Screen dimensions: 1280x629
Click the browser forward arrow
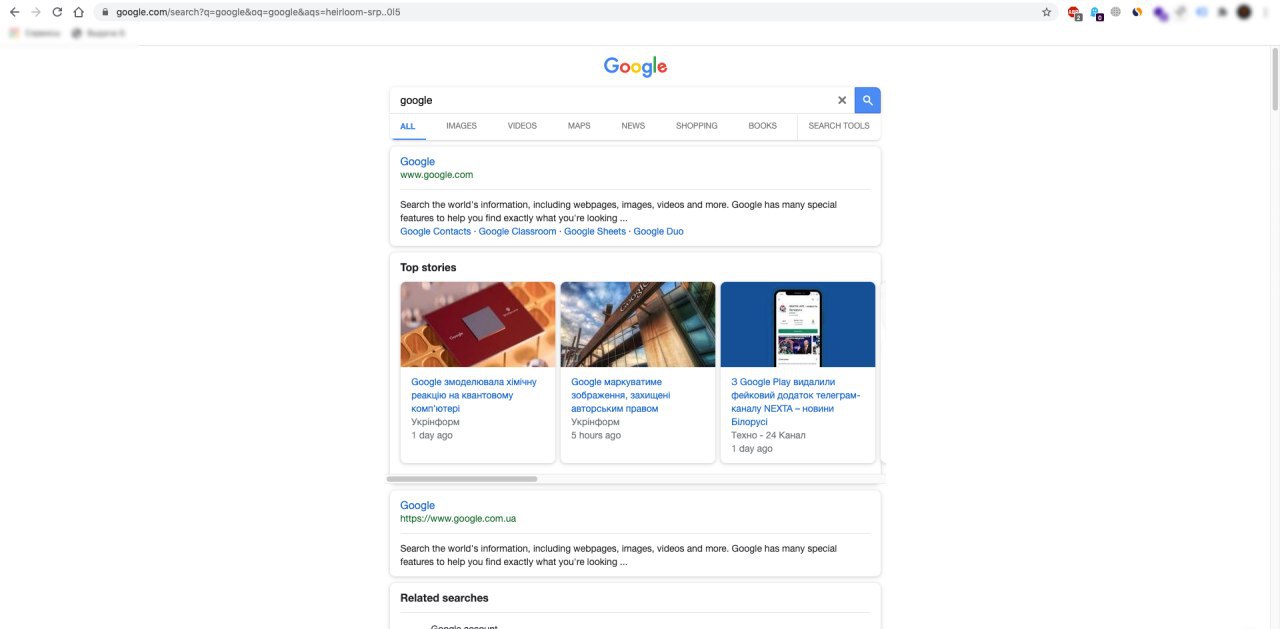coord(36,12)
